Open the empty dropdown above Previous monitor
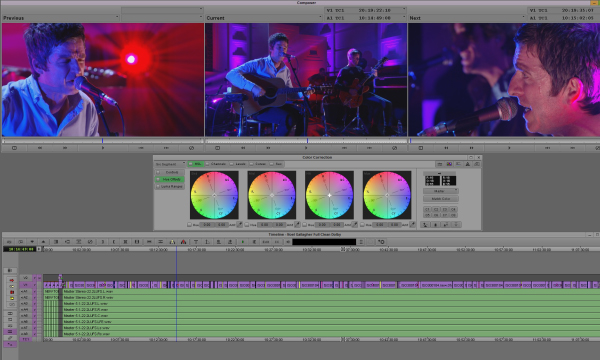600x360 pixels. 162,10
